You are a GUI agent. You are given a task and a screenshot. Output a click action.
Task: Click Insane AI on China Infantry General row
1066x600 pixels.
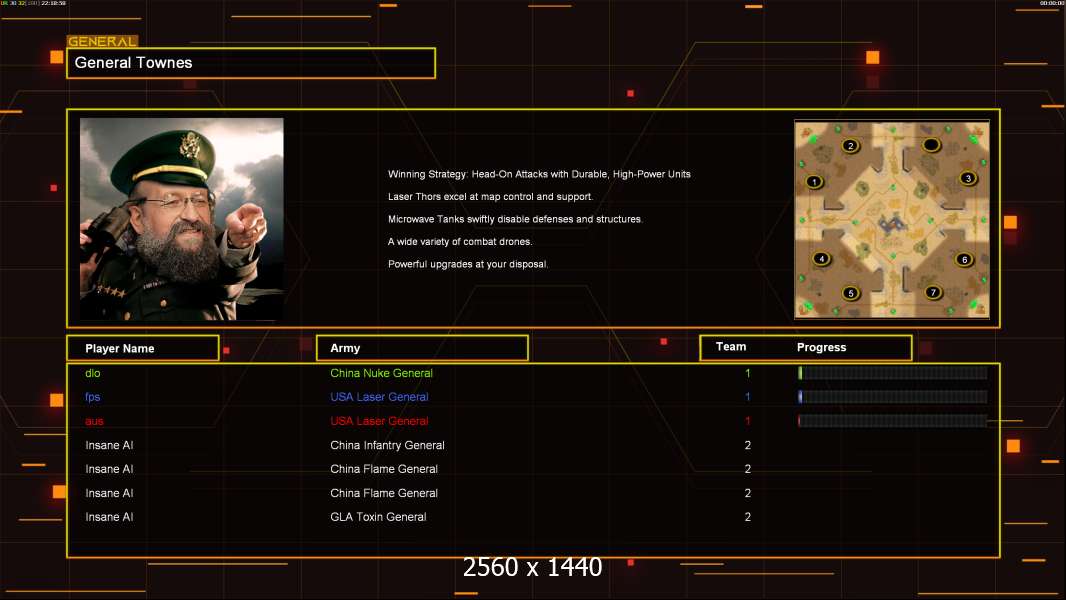click(x=109, y=445)
